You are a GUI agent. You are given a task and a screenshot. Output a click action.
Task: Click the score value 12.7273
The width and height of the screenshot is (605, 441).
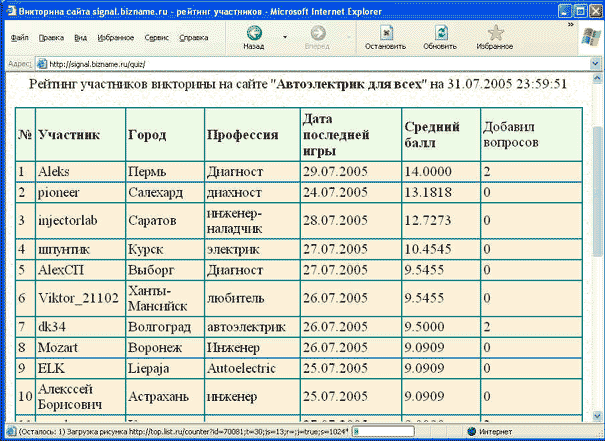coord(428,220)
